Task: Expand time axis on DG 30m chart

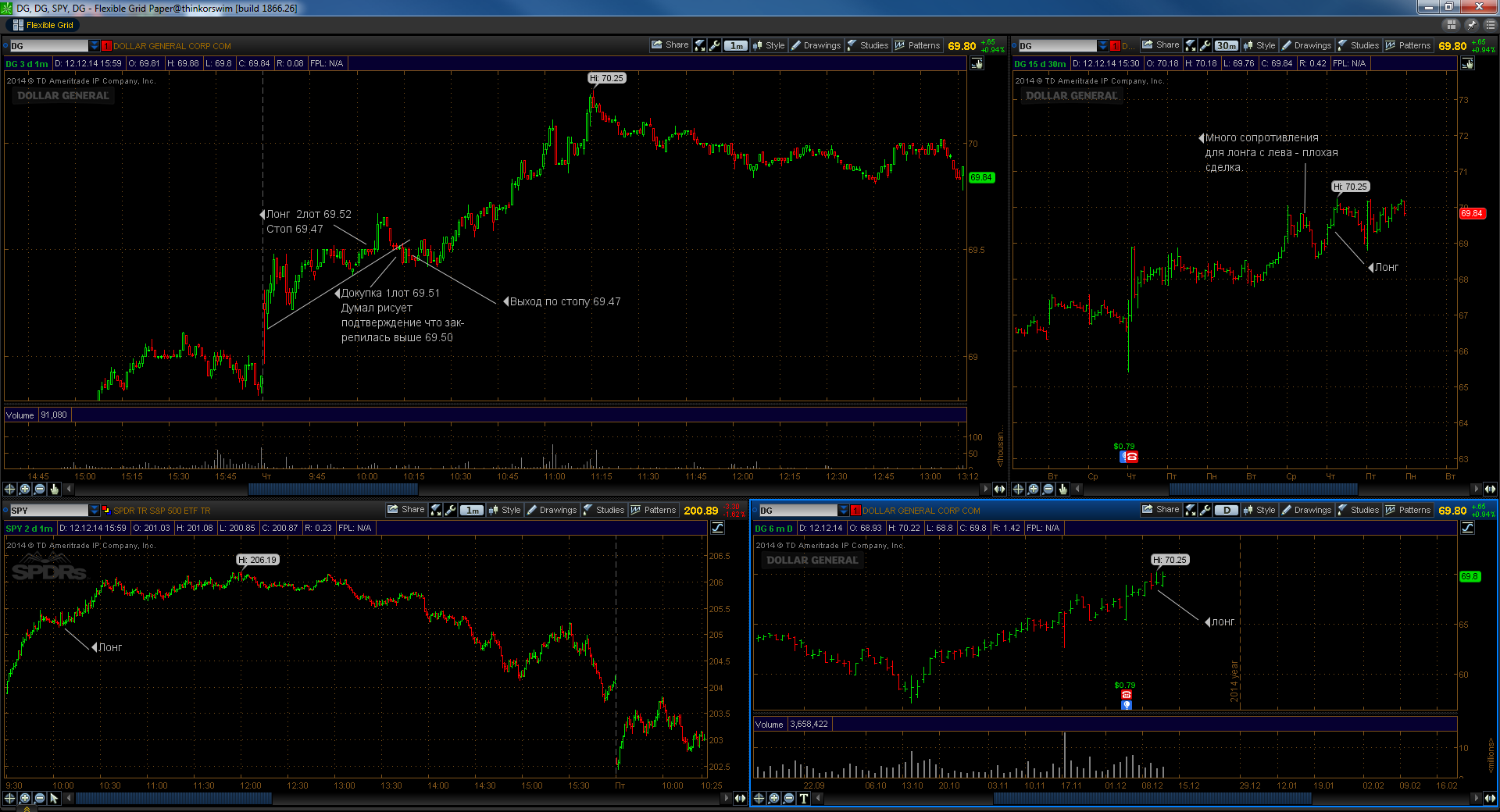Action: pos(1490,489)
